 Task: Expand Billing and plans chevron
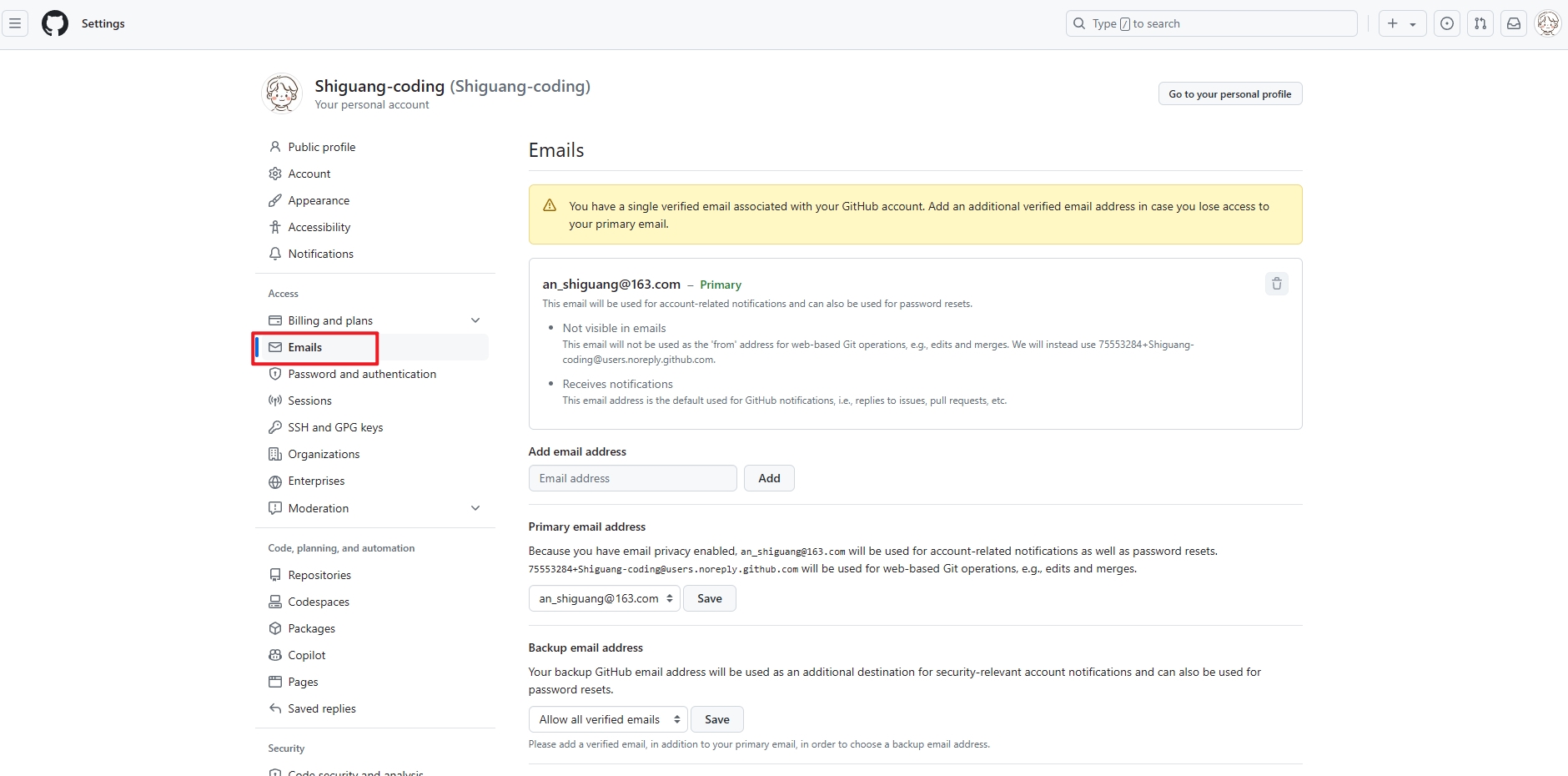[x=475, y=320]
